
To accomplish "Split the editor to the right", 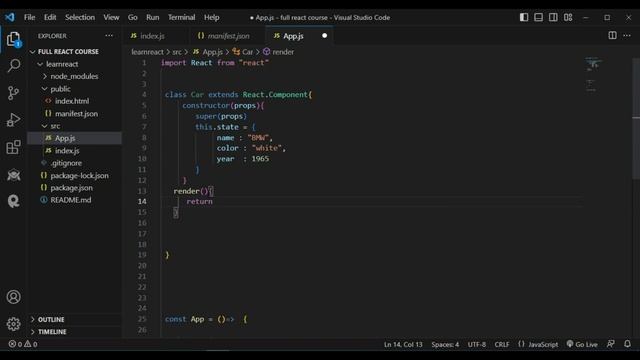I will [612, 36].
